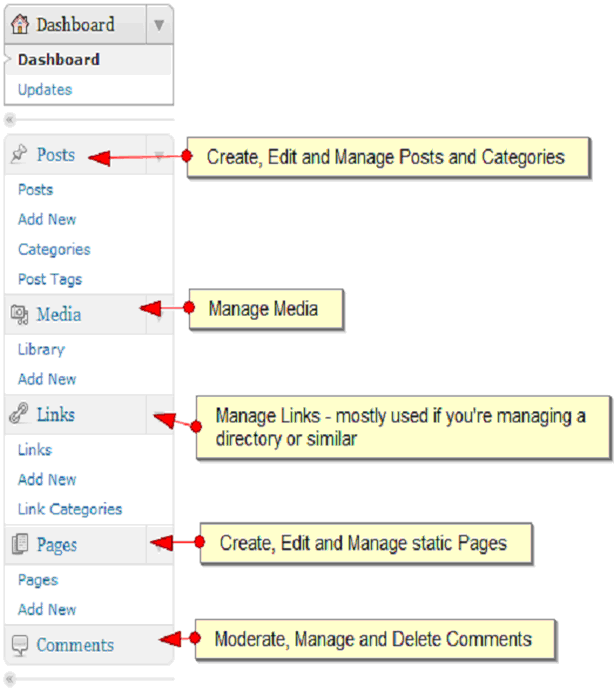This screenshot has height=693, width=615.
Task: Open the Link Categories page
Action: coord(70,509)
